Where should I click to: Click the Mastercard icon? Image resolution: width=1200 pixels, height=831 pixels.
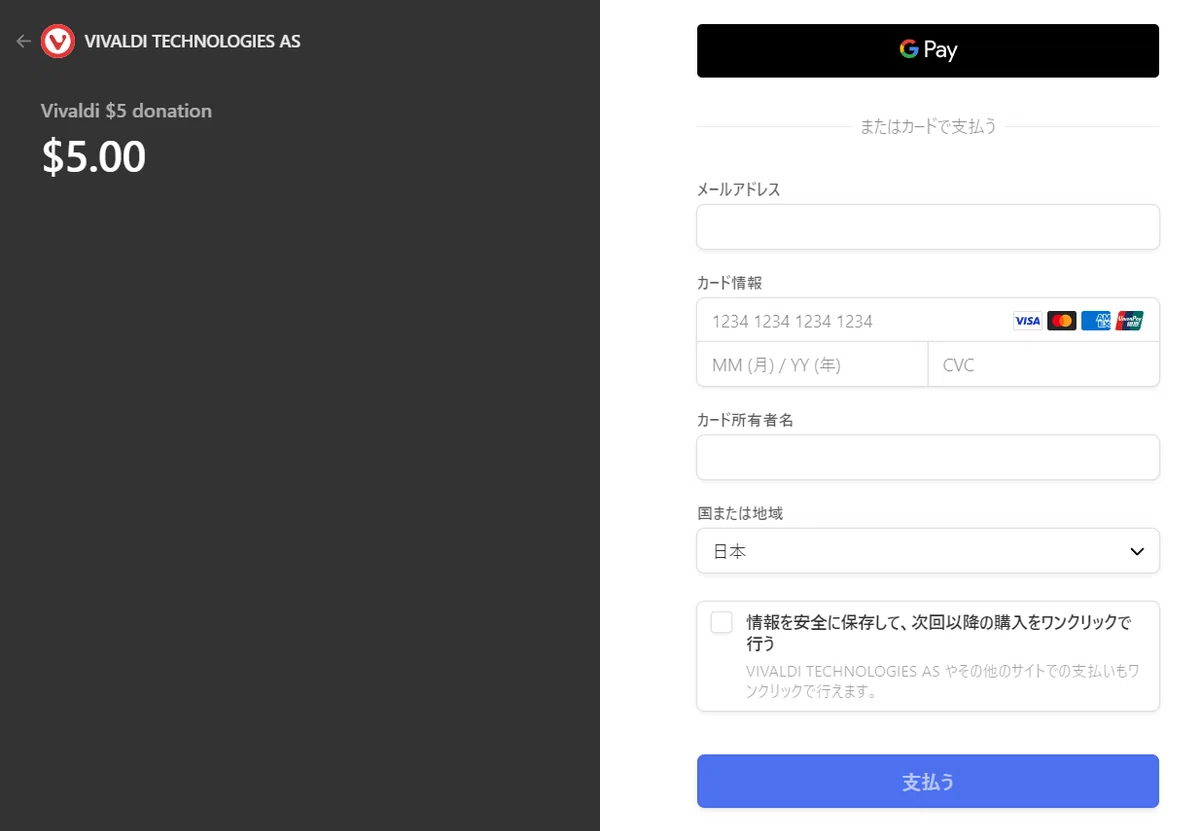click(x=1061, y=321)
